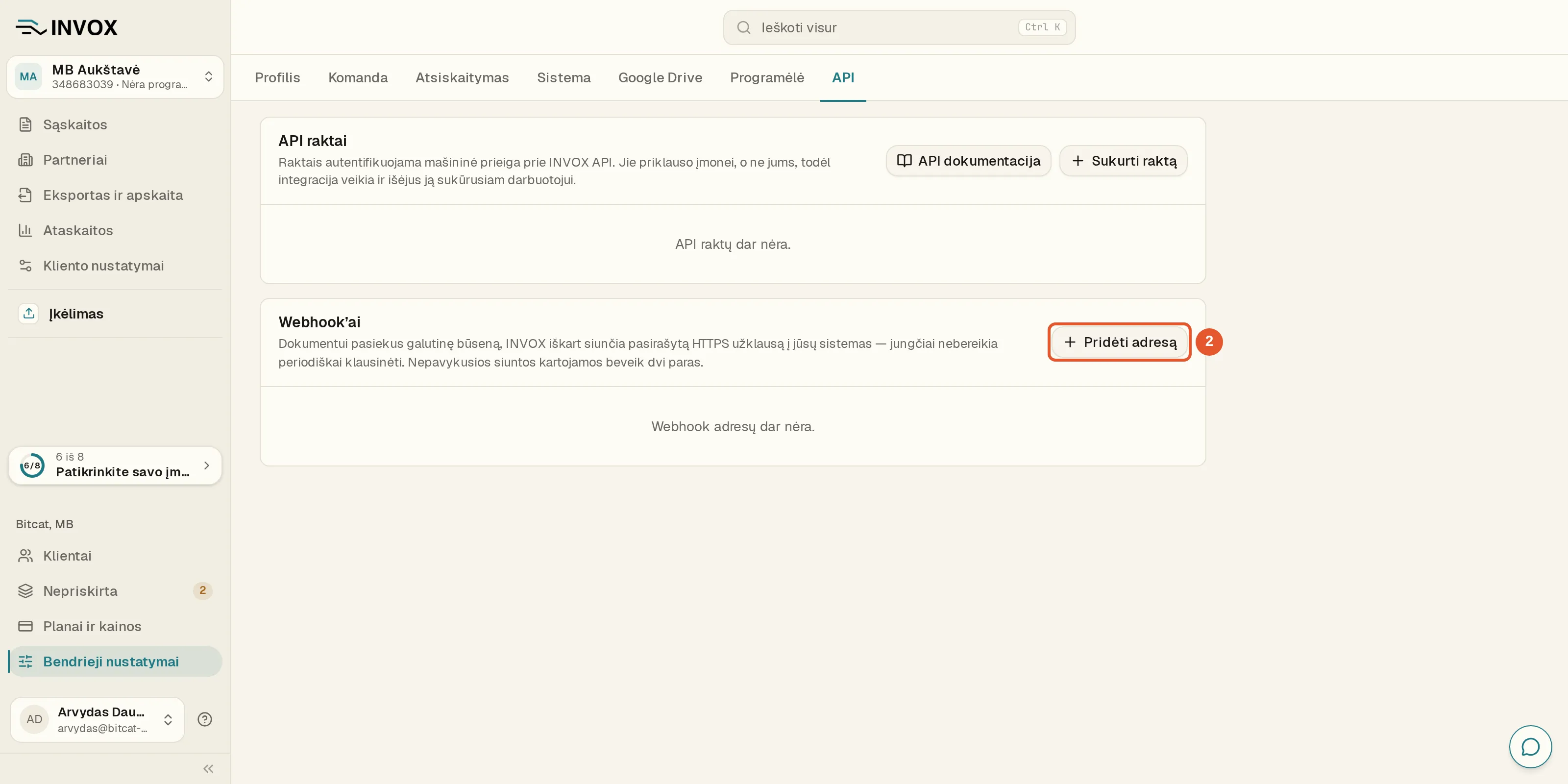
Task: Click the Ataskaitos chart icon
Action: pos(25,231)
